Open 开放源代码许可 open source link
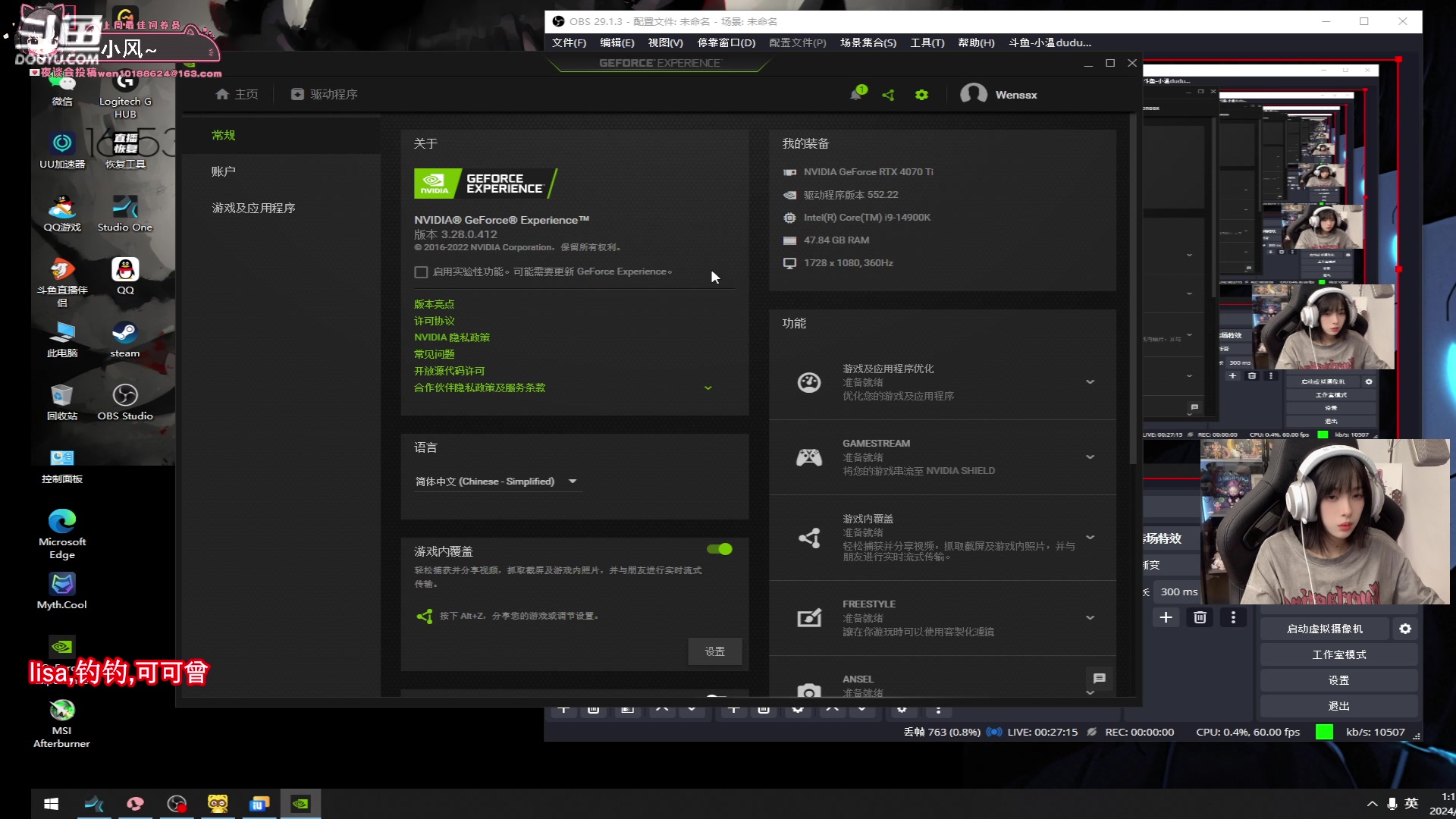 coord(449,371)
